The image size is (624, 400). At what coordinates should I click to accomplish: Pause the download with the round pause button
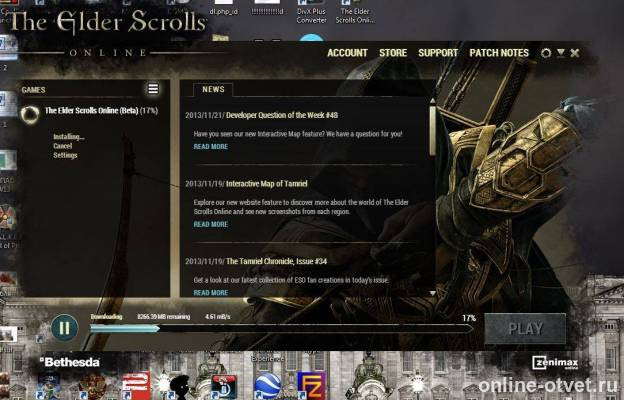click(63, 327)
